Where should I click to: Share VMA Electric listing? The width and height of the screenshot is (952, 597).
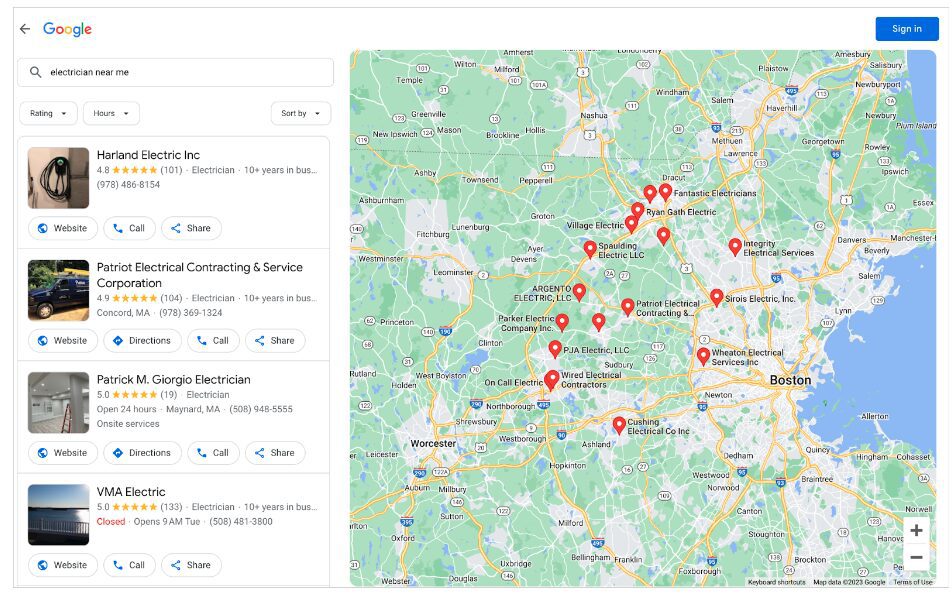point(191,565)
